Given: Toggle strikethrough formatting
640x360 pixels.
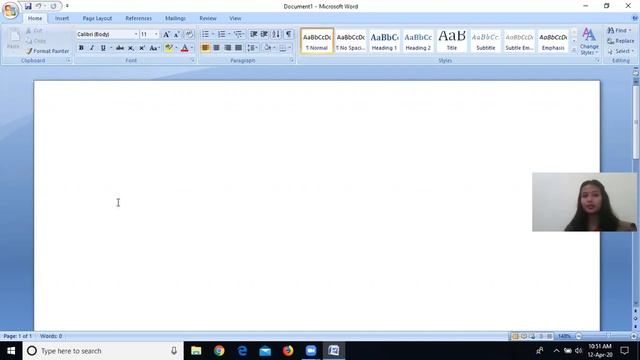Looking at the screenshot, I should [120, 48].
